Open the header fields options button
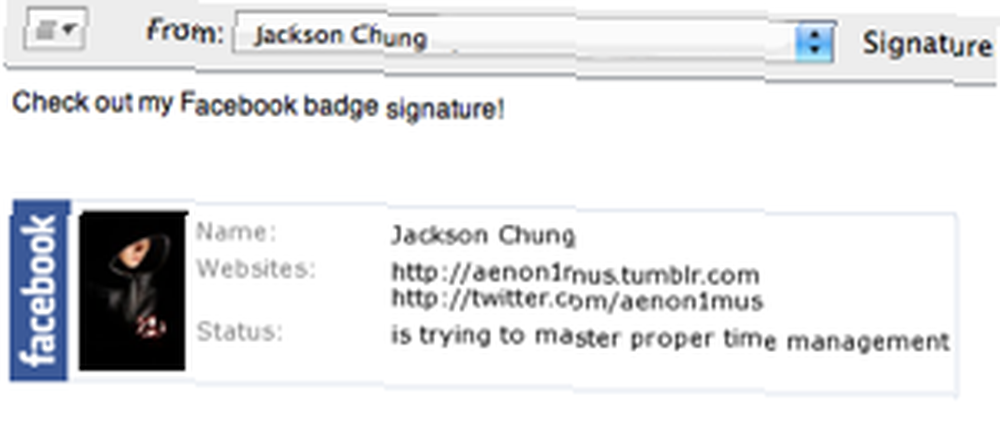Screen dimensions: 1000x427 click(x=55, y=30)
